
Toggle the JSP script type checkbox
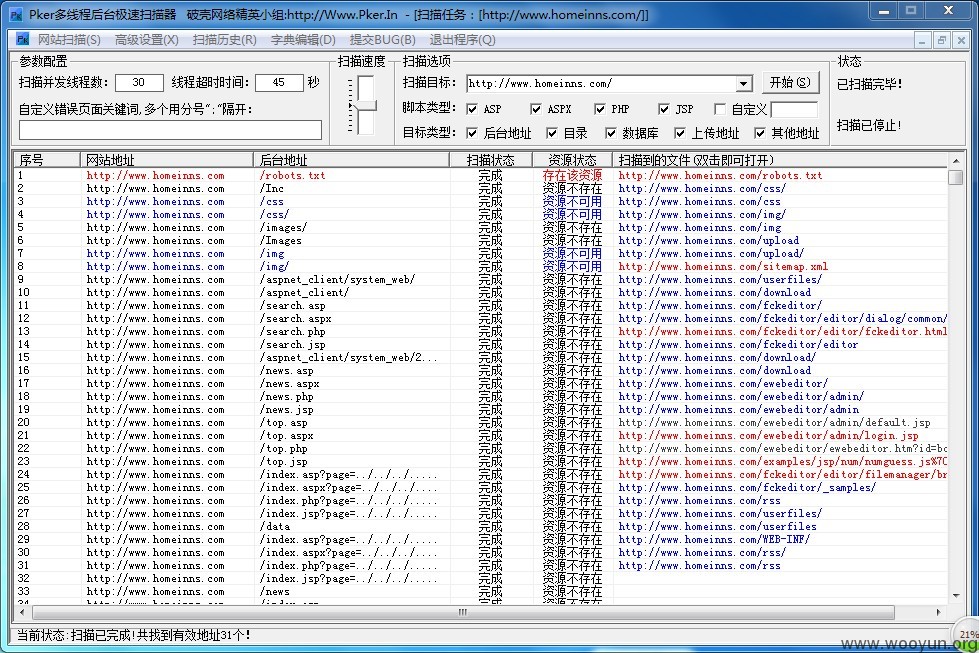(664, 109)
